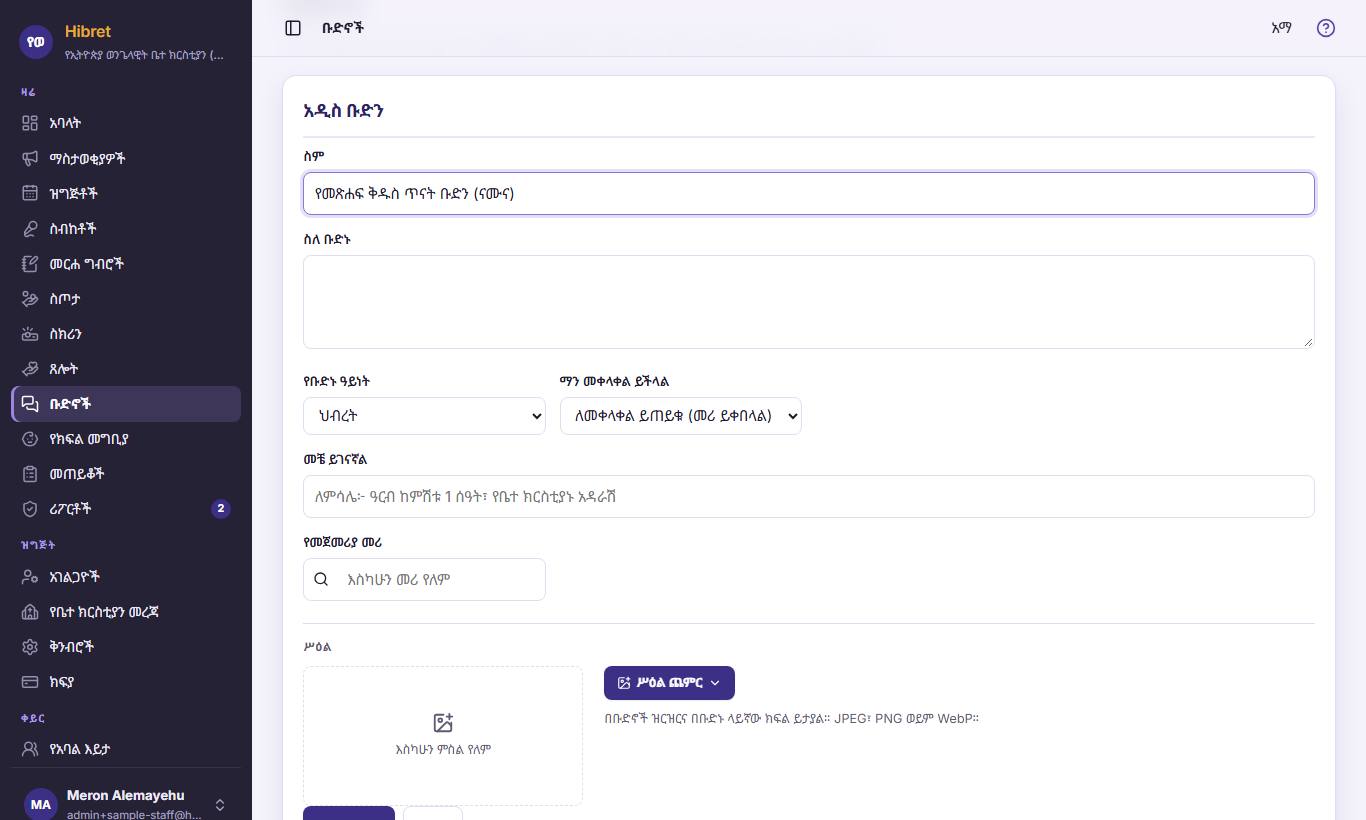Click the reports badge showing 2
This screenshot has width=1366, height=820.
tap(221, 508)
